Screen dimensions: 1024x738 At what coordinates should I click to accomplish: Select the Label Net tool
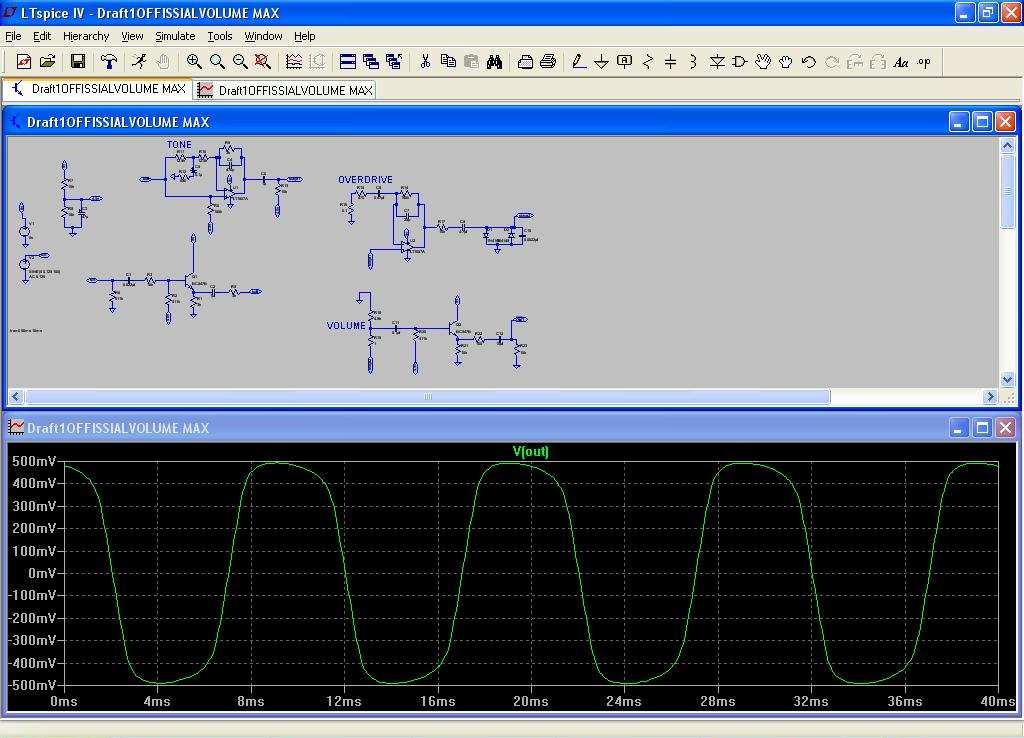click(x=624, y=62)
